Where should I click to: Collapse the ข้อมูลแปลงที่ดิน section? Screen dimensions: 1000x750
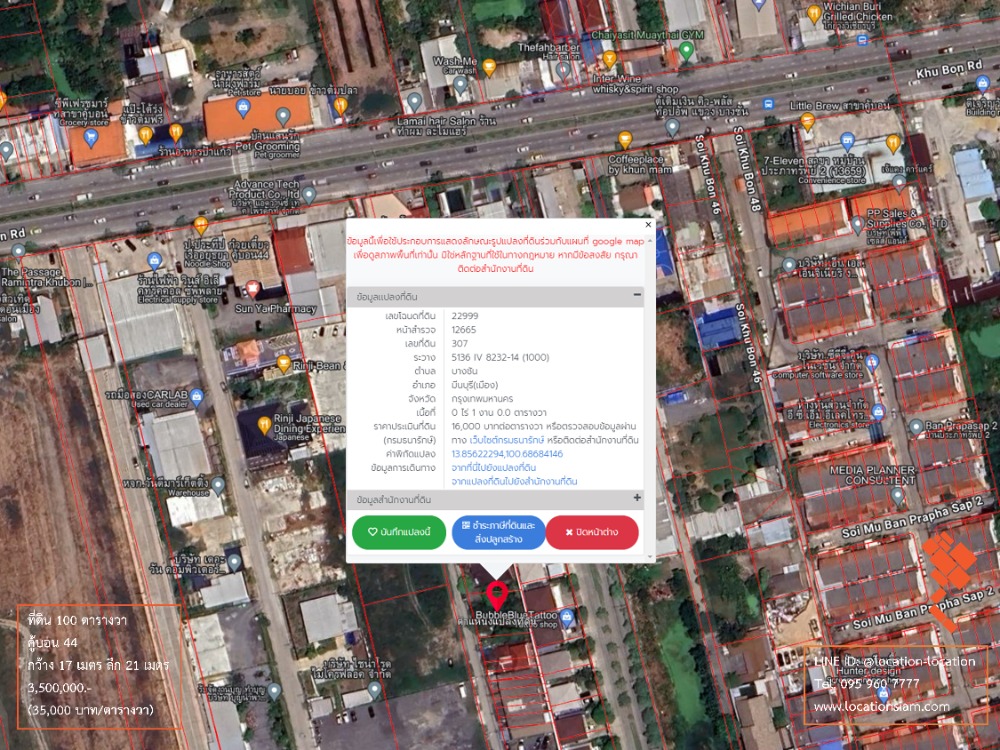[636, 295]
